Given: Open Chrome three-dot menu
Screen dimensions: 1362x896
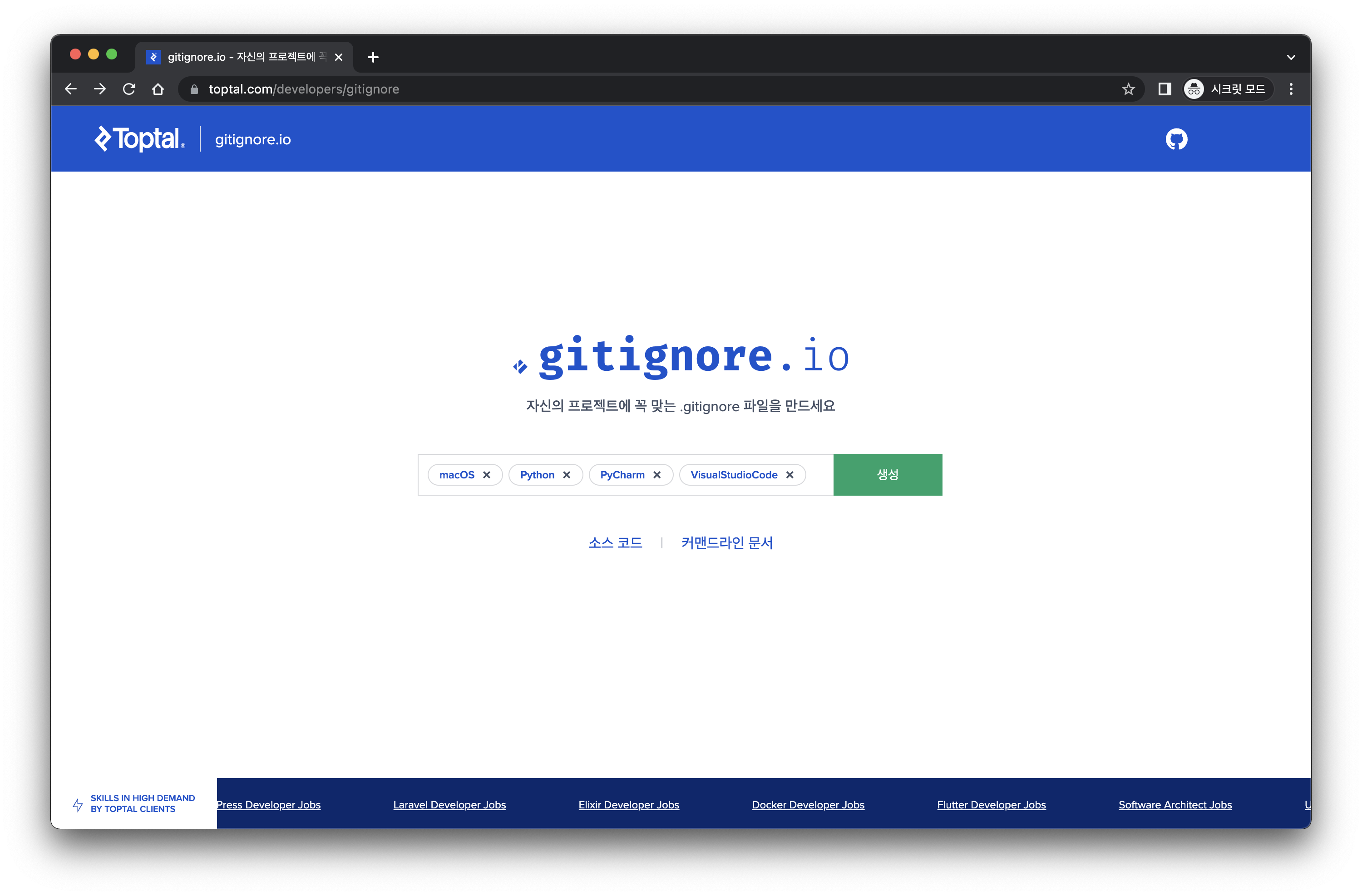Looking at the screenshot, I should pos(1290,89).
